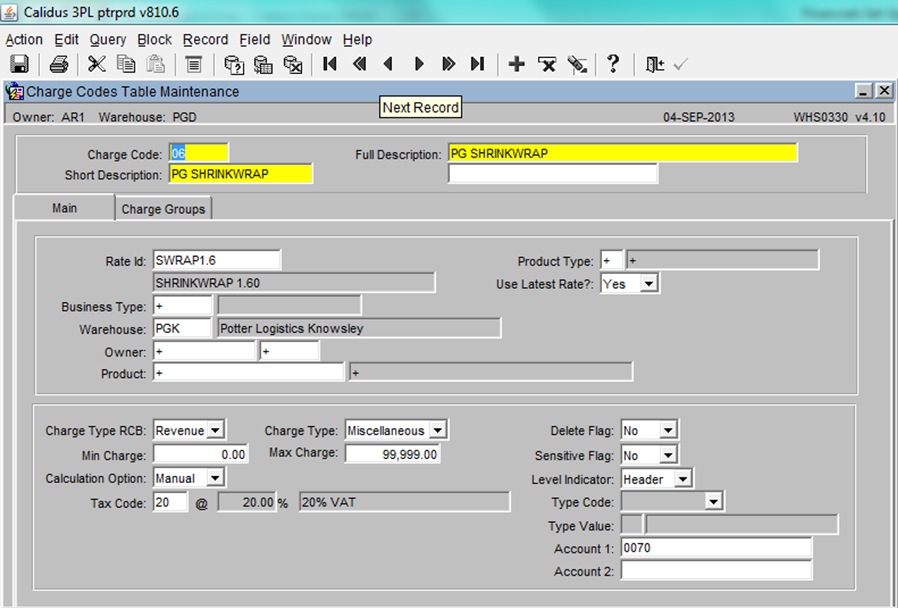Open the Help menu
The height and width of the screenshot is (608, 898).
click(x=357, y=40)
